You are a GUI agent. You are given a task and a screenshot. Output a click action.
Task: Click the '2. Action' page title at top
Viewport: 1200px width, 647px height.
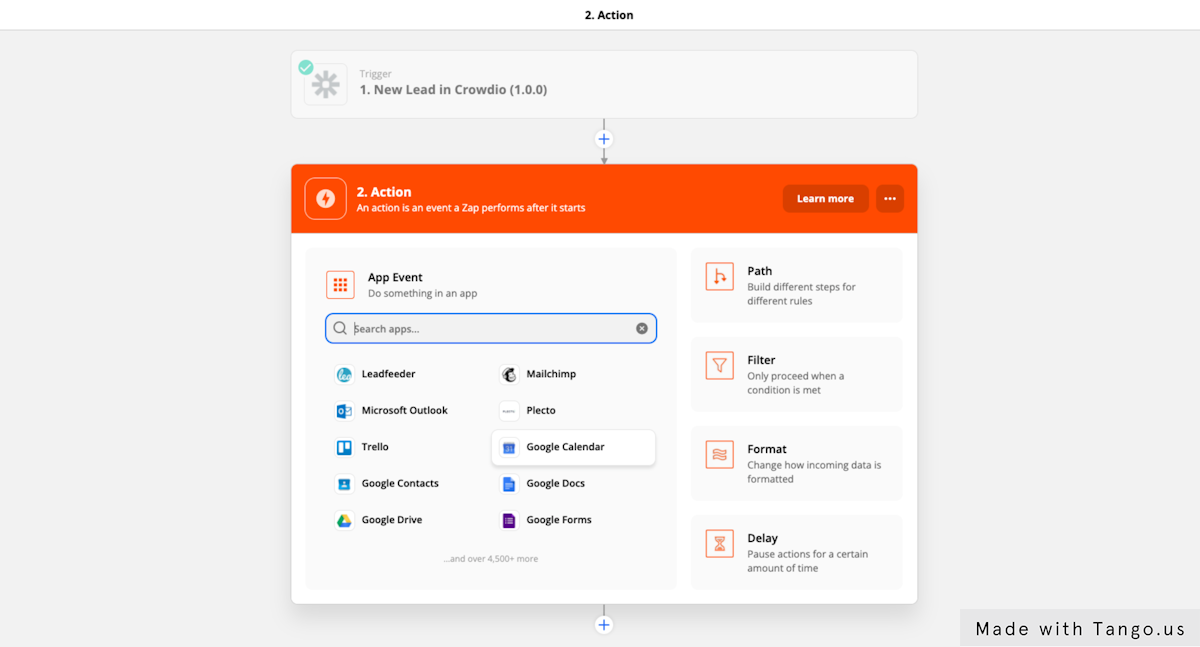coord(609,15)
